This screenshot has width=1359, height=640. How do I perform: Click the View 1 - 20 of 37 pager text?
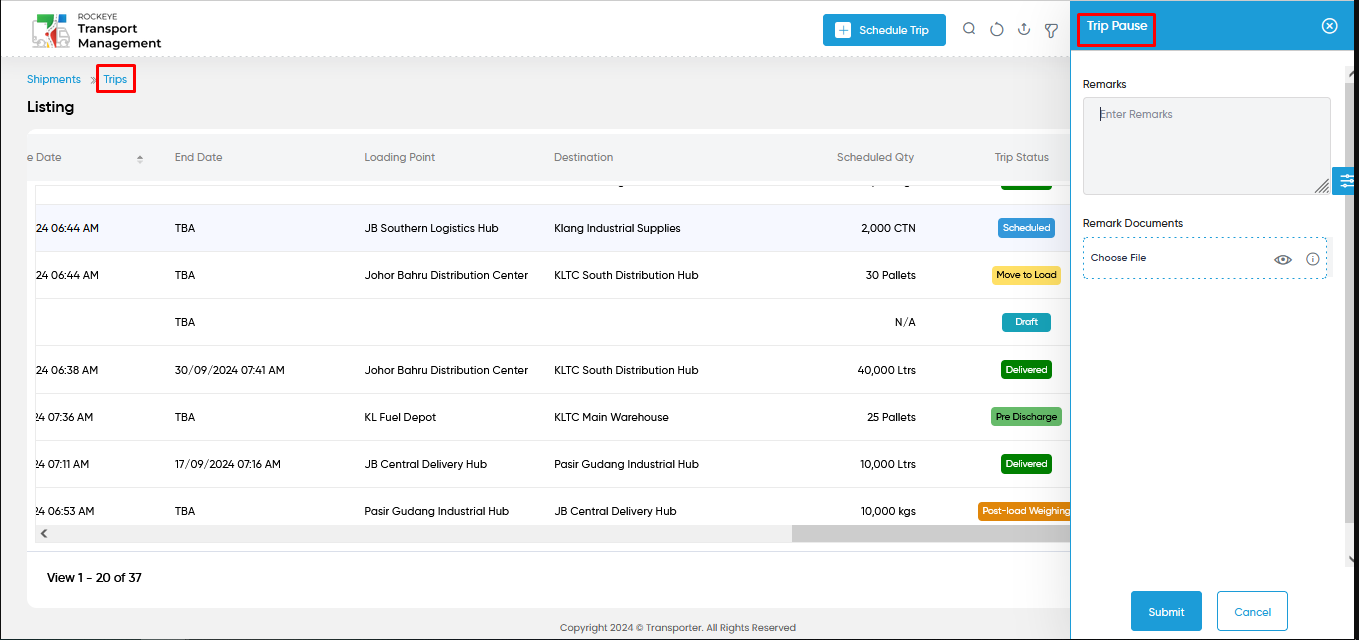coord(94,577)
